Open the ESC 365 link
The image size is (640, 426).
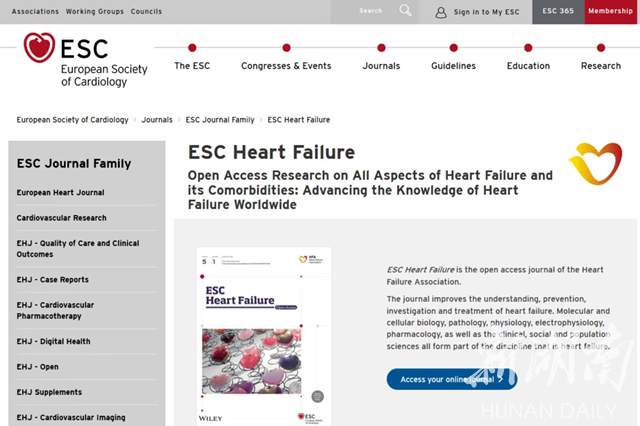[x=558, y=11]
